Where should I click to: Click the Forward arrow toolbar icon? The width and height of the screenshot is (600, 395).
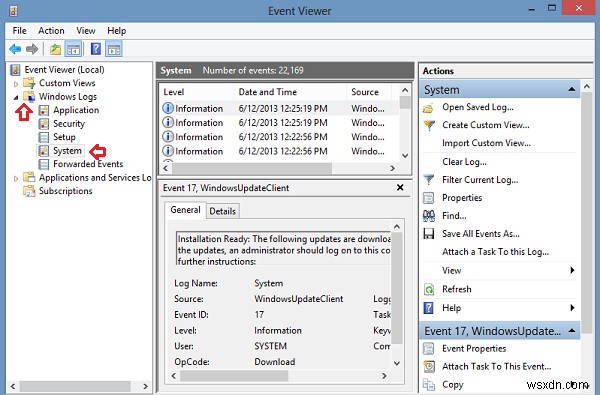pyautogui.click(x=32, y=49)
